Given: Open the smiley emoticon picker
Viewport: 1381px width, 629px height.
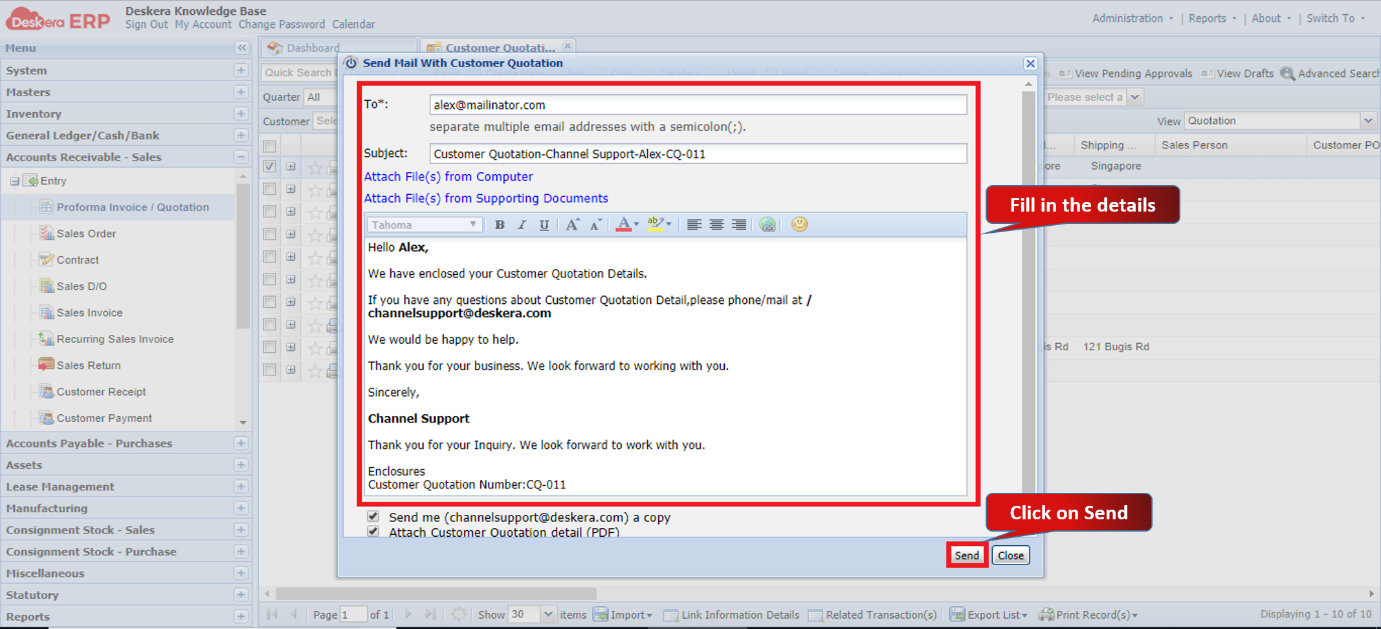Looking at the screenshot, I should point(799,225).
